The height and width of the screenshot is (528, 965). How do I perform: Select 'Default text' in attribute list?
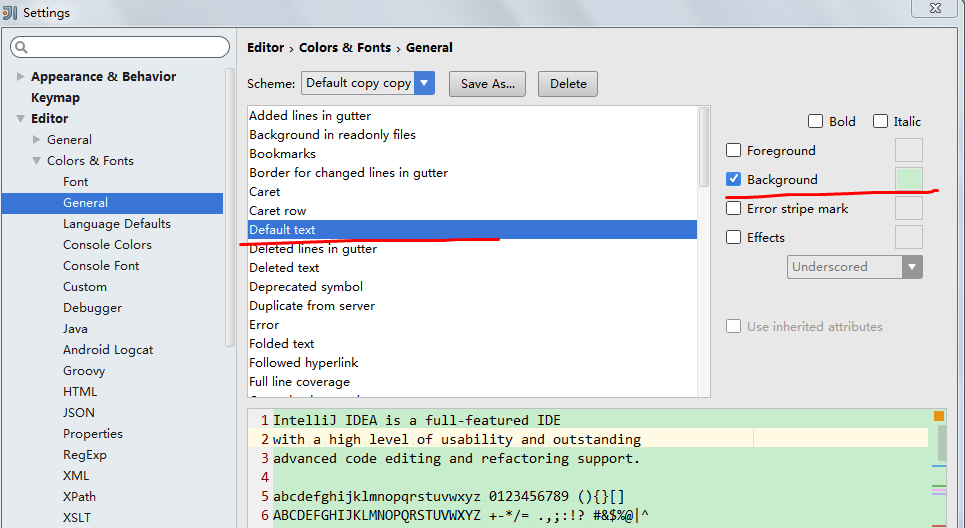(x=472, y=230)
